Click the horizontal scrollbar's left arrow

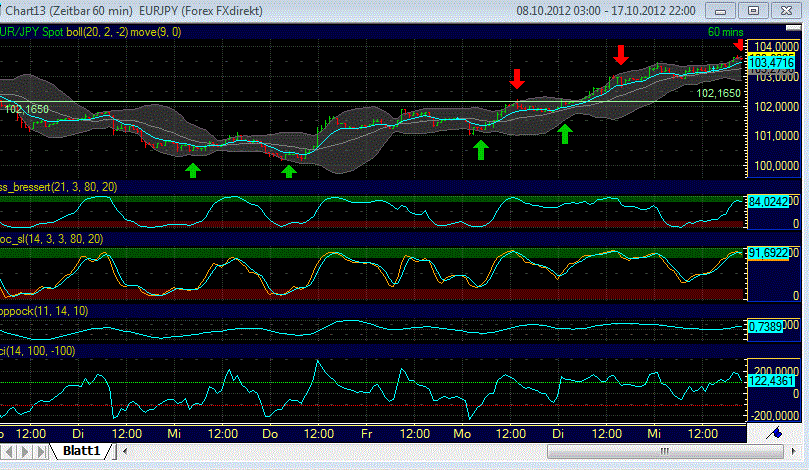124,451
